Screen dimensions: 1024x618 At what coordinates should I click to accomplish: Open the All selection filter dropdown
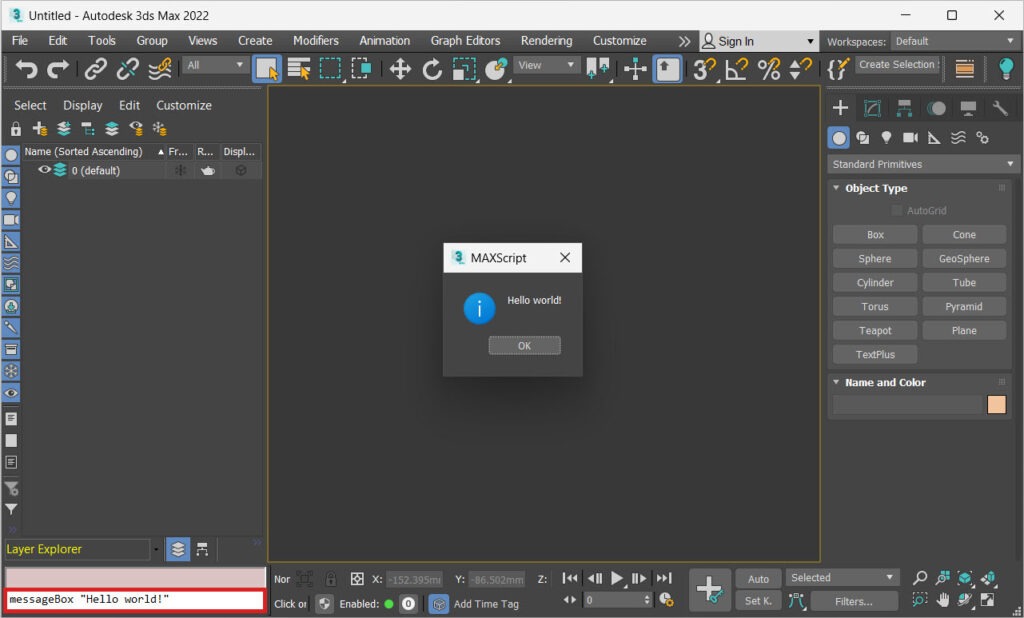pos(215,65)
